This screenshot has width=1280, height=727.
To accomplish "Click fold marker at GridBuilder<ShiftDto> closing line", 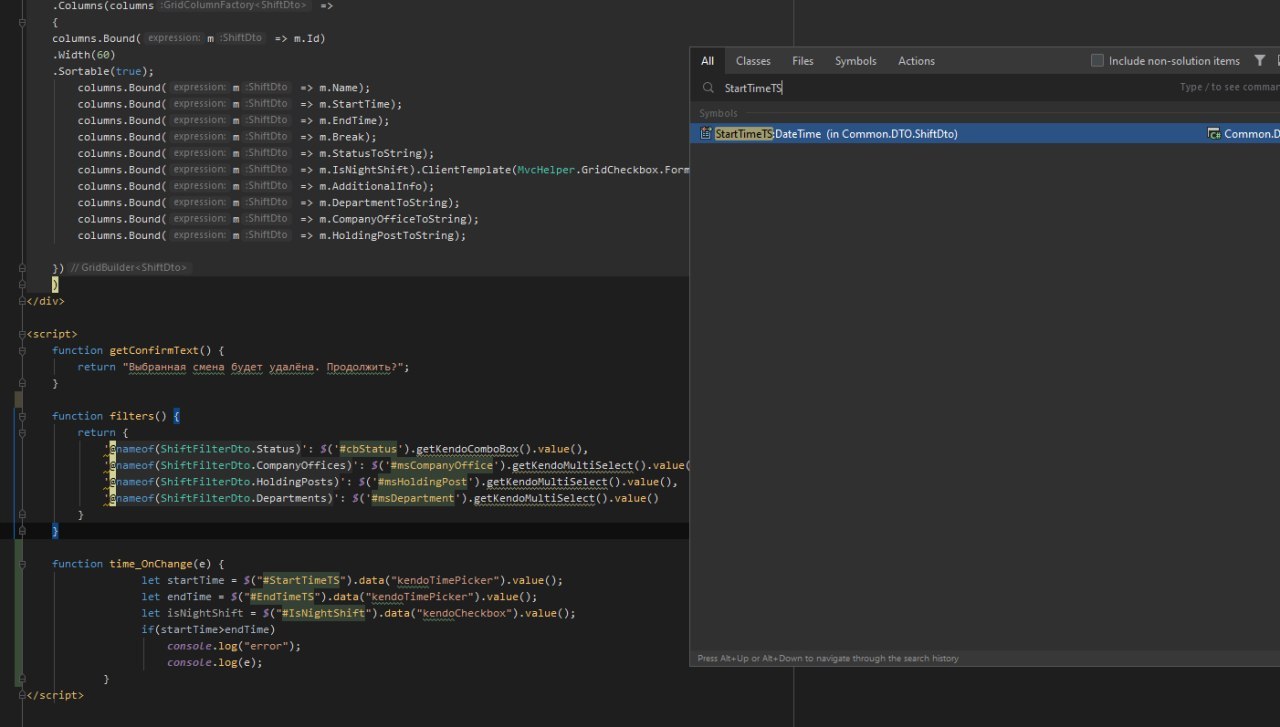I will 23,268.
